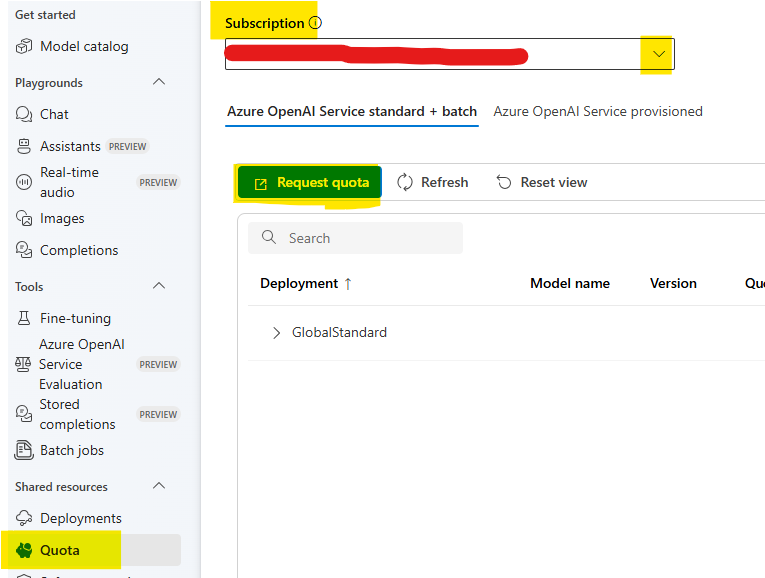Screen dimensions: 765x578
Task: Open the Subscription dropdown arrow
Action: tap(659, 54)
